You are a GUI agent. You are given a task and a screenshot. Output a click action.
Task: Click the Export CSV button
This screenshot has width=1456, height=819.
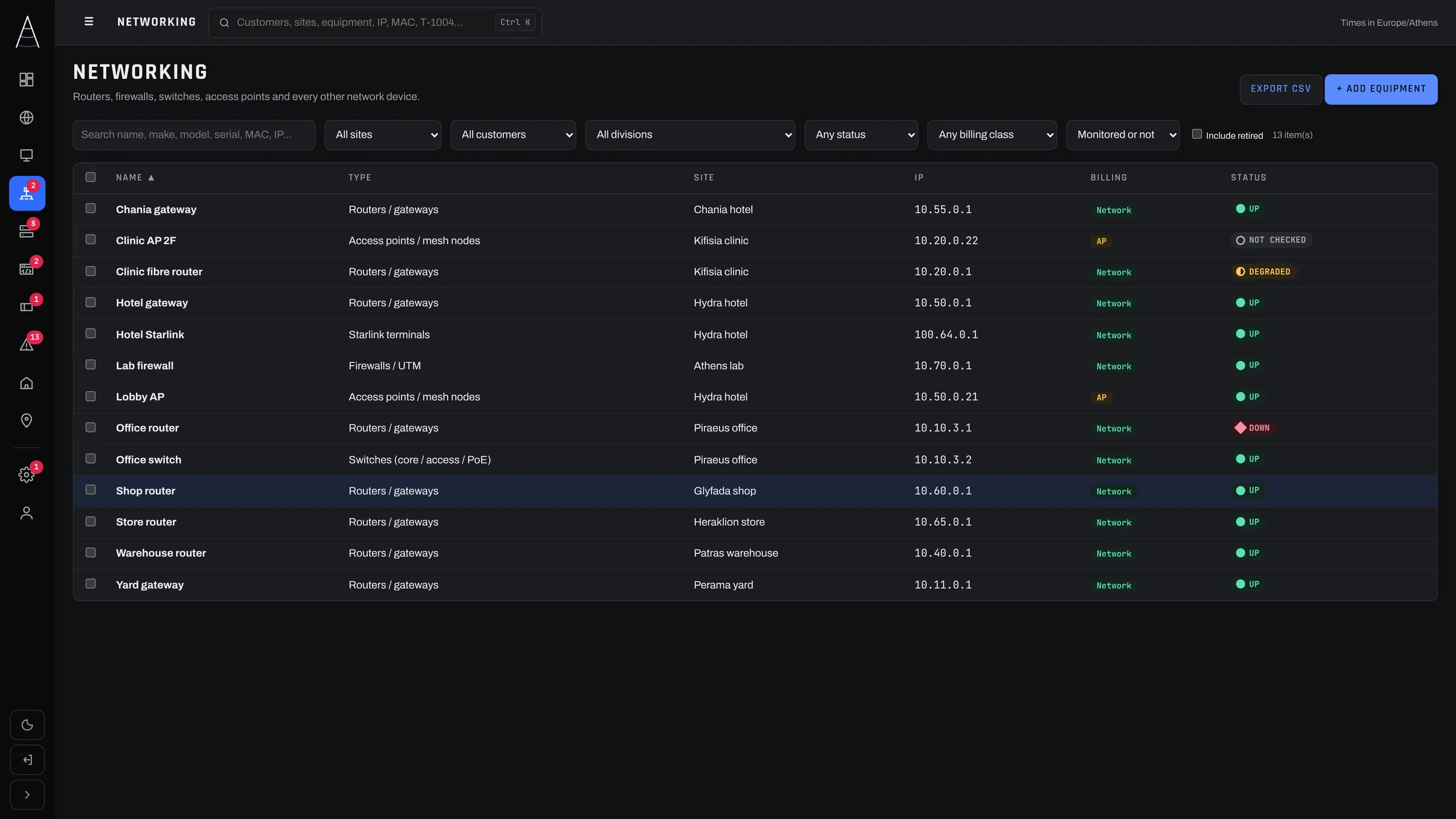pyautogui.click(x=1281, y=89)
